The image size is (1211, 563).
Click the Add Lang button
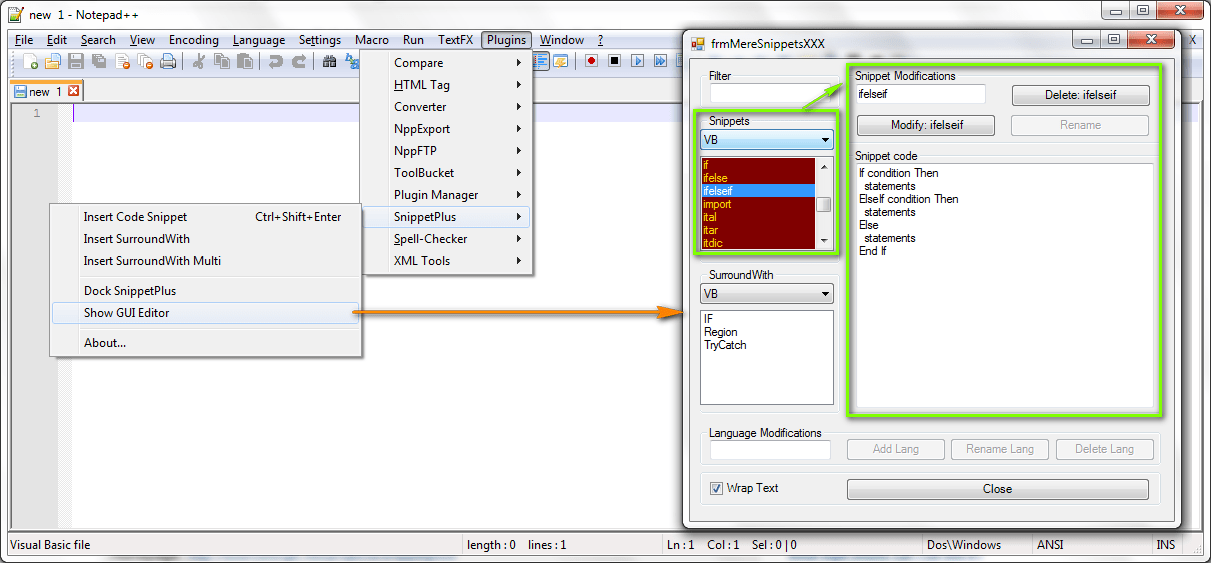point(895,449)
